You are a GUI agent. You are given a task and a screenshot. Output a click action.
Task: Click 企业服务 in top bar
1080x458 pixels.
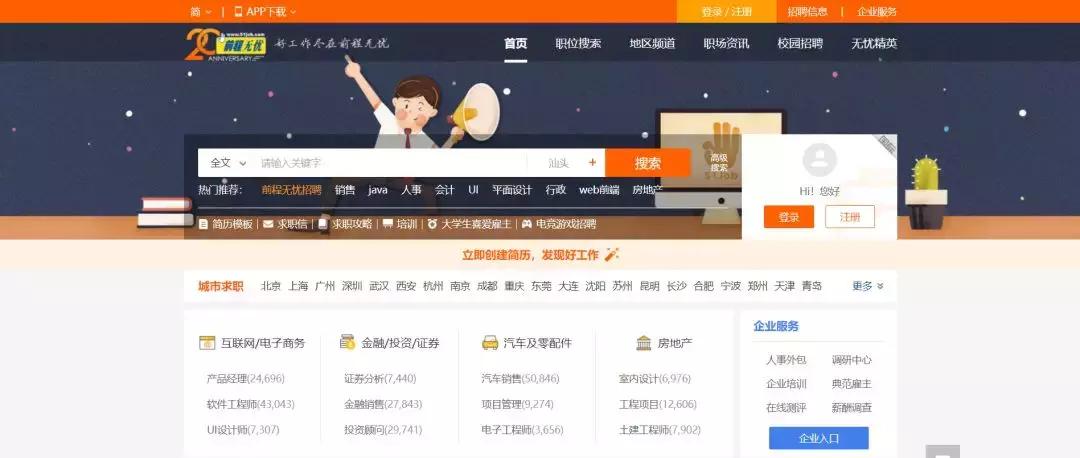click(x=877, y=12)
